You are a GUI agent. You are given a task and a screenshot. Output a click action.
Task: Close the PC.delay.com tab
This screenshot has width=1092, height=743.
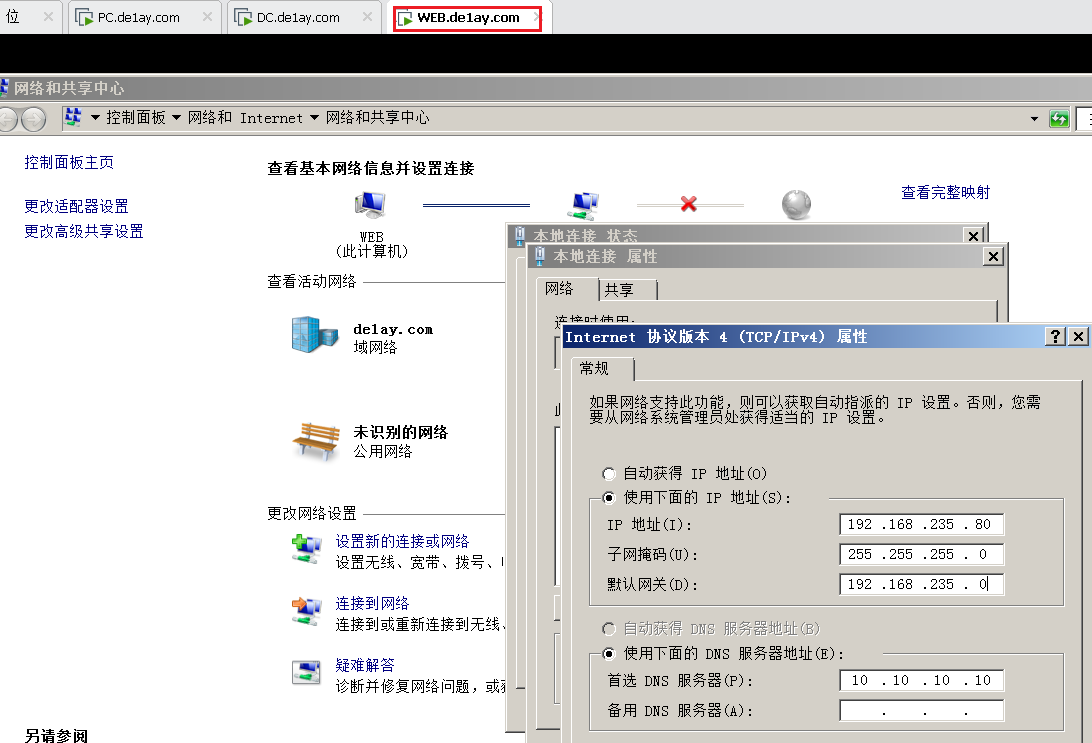coord(207,17)
